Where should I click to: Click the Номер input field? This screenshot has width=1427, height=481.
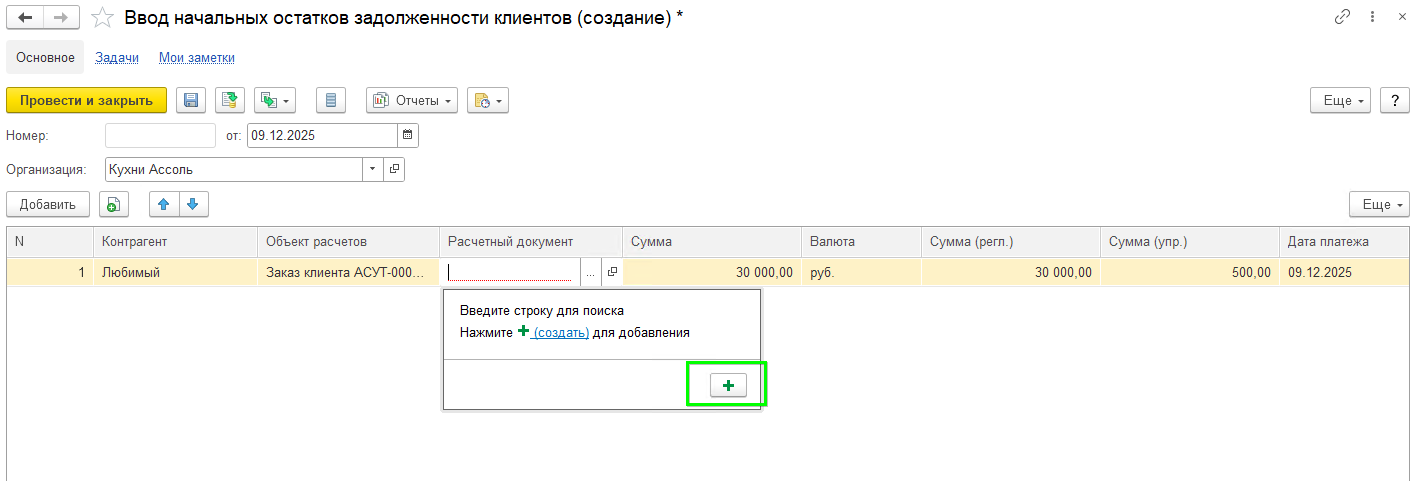click(160, 135)
